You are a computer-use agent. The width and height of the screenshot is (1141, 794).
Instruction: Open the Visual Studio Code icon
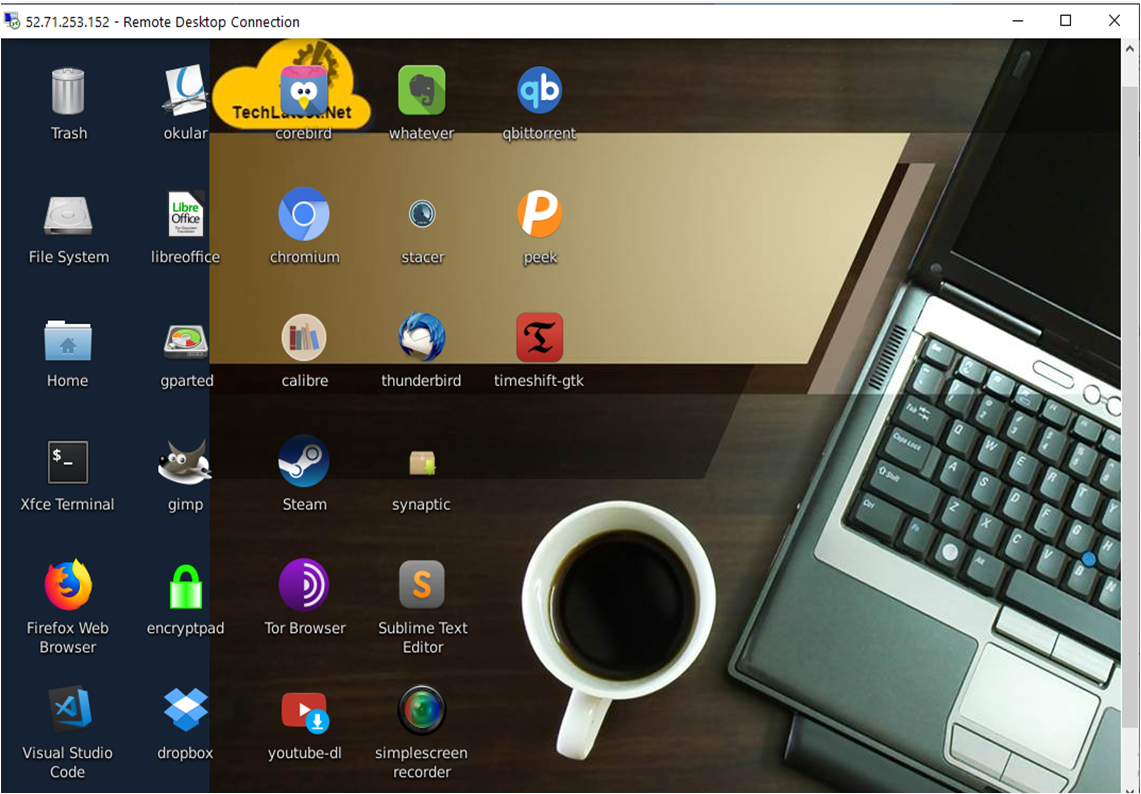(x=70, y=709)
